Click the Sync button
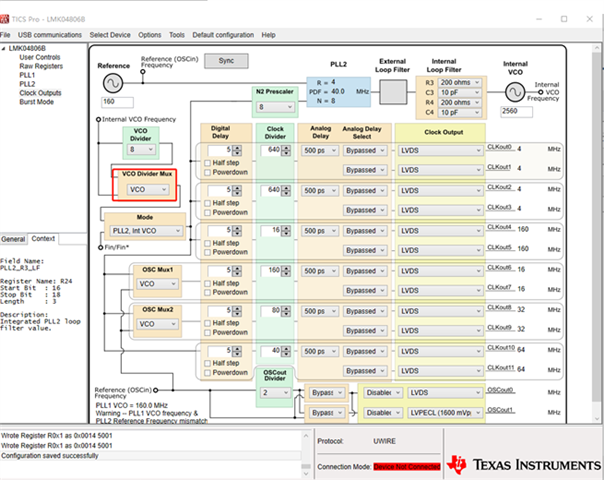The width and height of the screenshot is (604, 480). [226, 61]
